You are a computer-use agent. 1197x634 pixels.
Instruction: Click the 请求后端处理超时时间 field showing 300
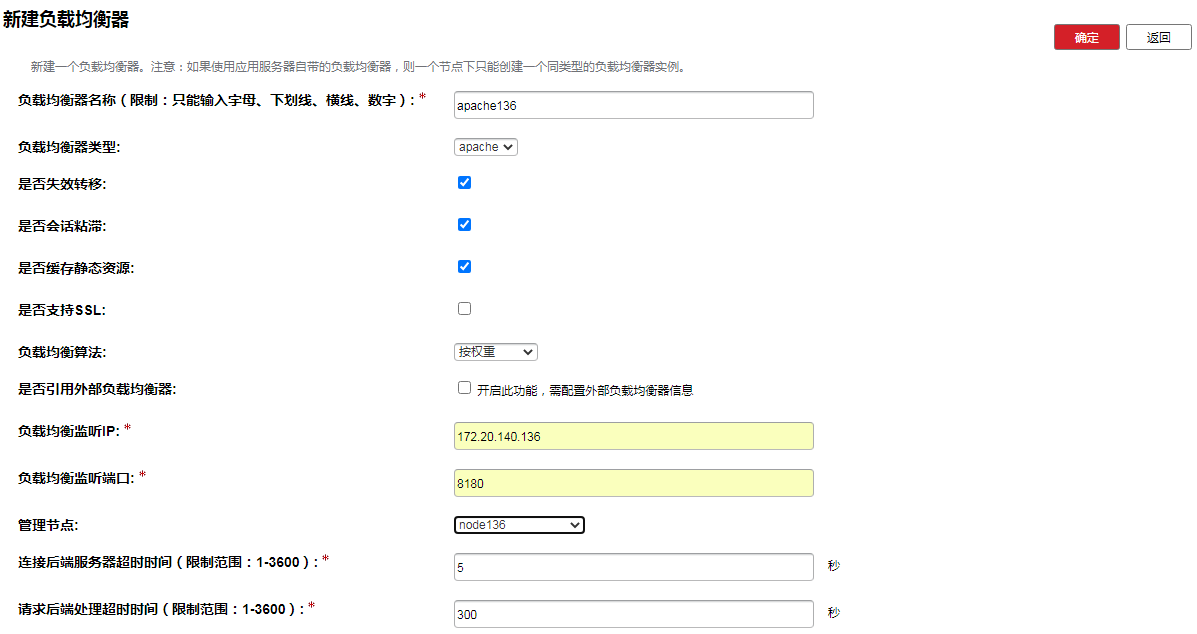click(633, 614)
